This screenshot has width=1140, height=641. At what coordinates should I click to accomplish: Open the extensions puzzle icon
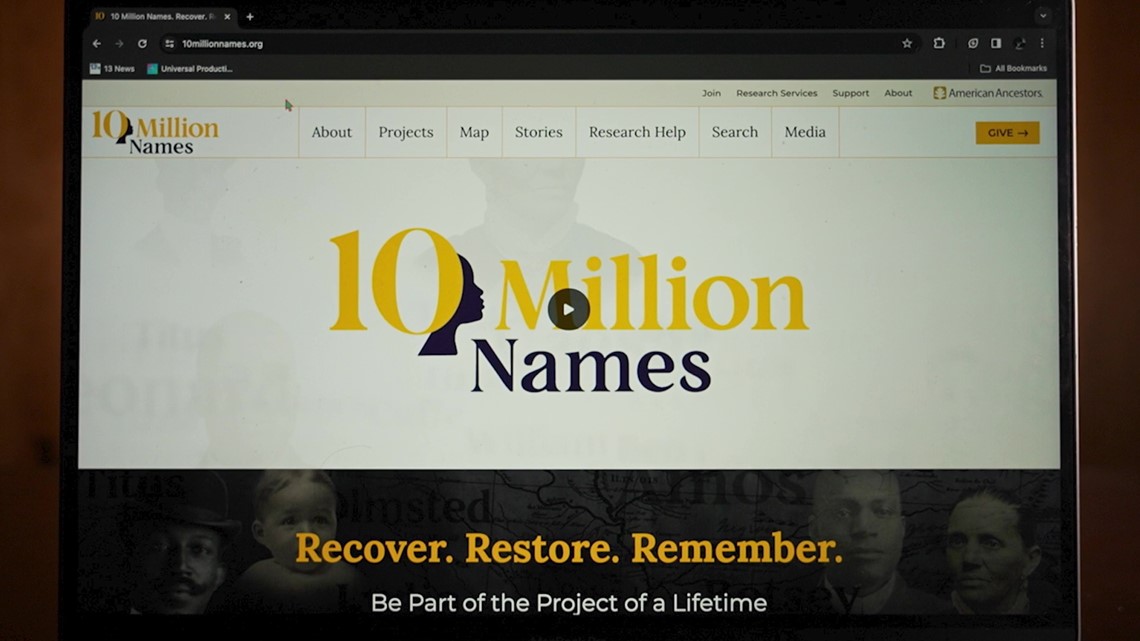pyautogui.click(x=939, y=44)
